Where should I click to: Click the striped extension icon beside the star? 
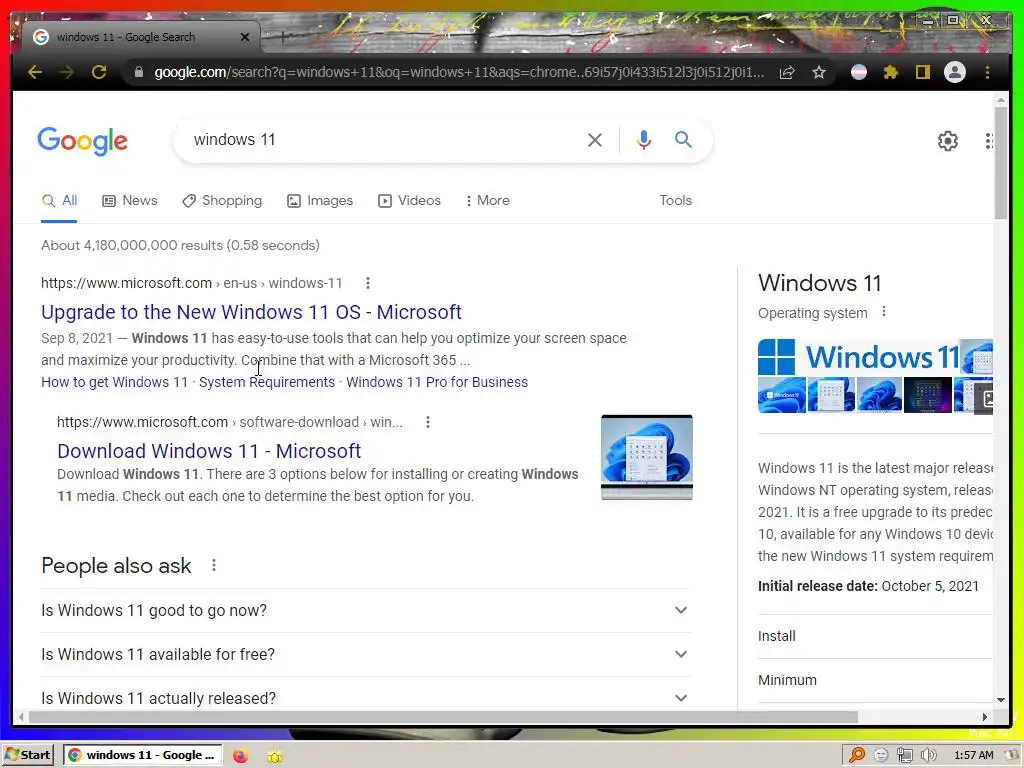tap(859, 72)
